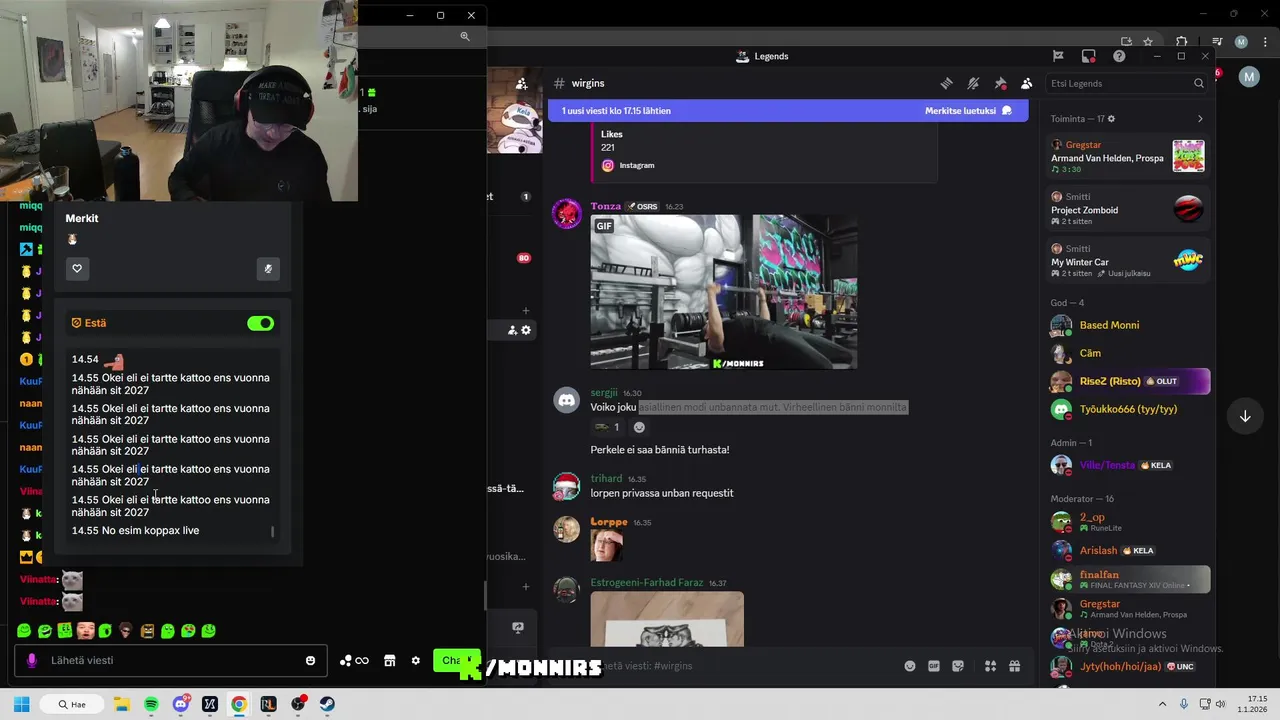Select moderator finalfan
The height and width of the screenshot is (720, 1280).
(x=1129, y=579)
